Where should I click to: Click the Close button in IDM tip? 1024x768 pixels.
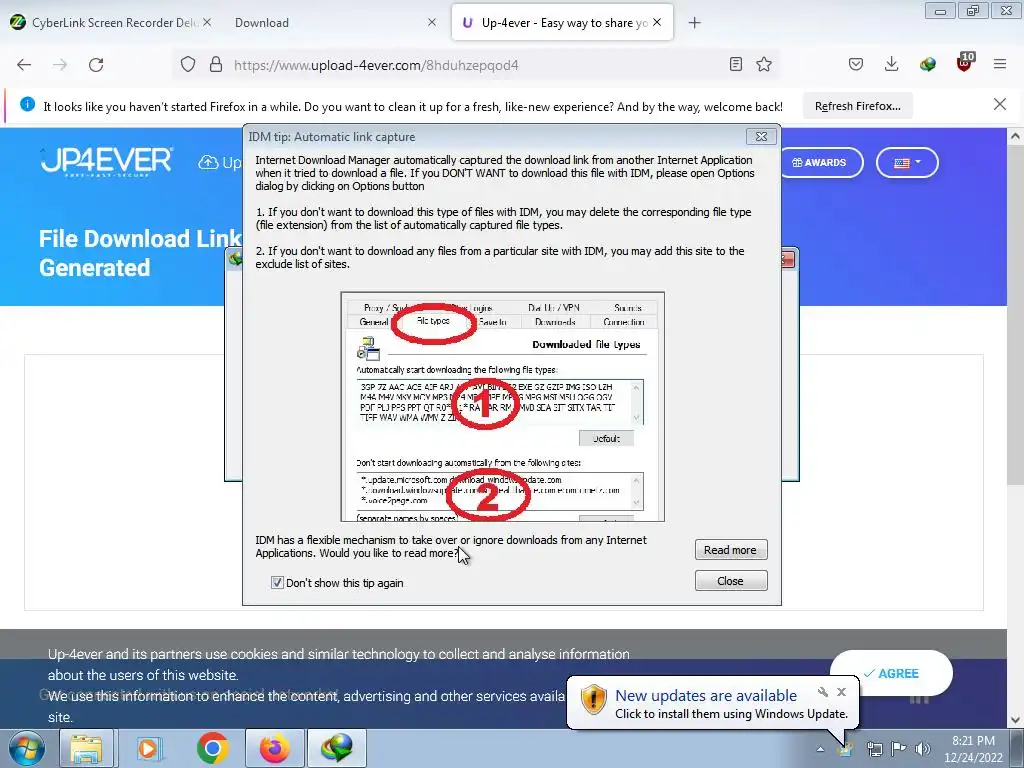tap(731, 581)
